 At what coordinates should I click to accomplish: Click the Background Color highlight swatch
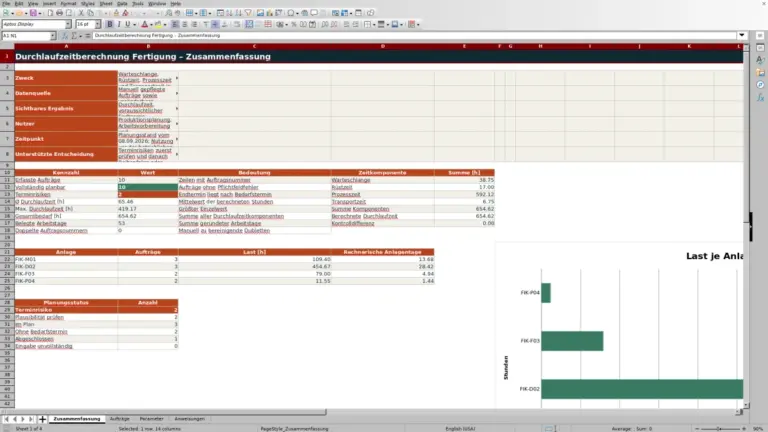point(158,24)
